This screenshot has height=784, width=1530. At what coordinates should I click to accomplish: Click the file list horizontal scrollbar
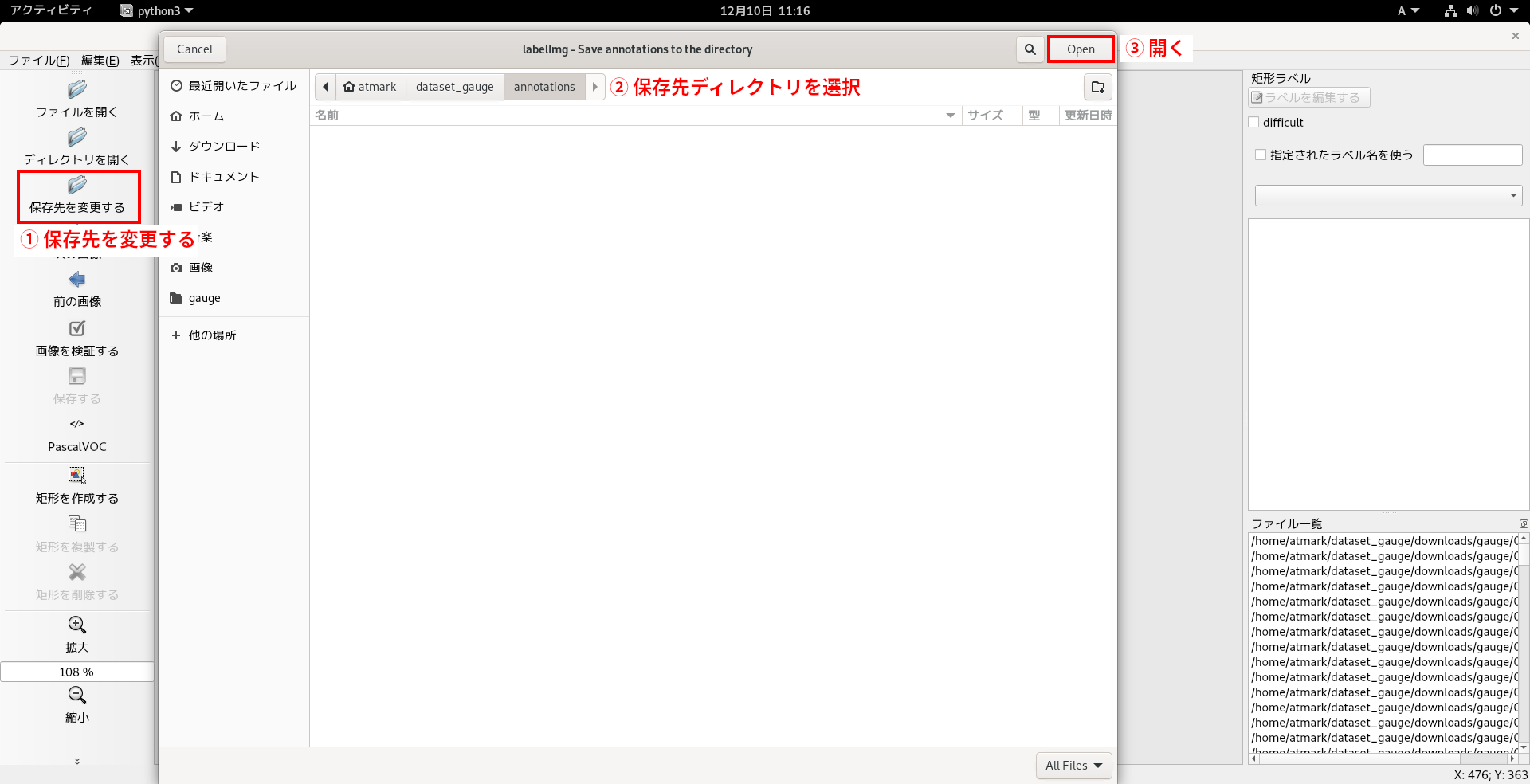tap(1383, 759)
